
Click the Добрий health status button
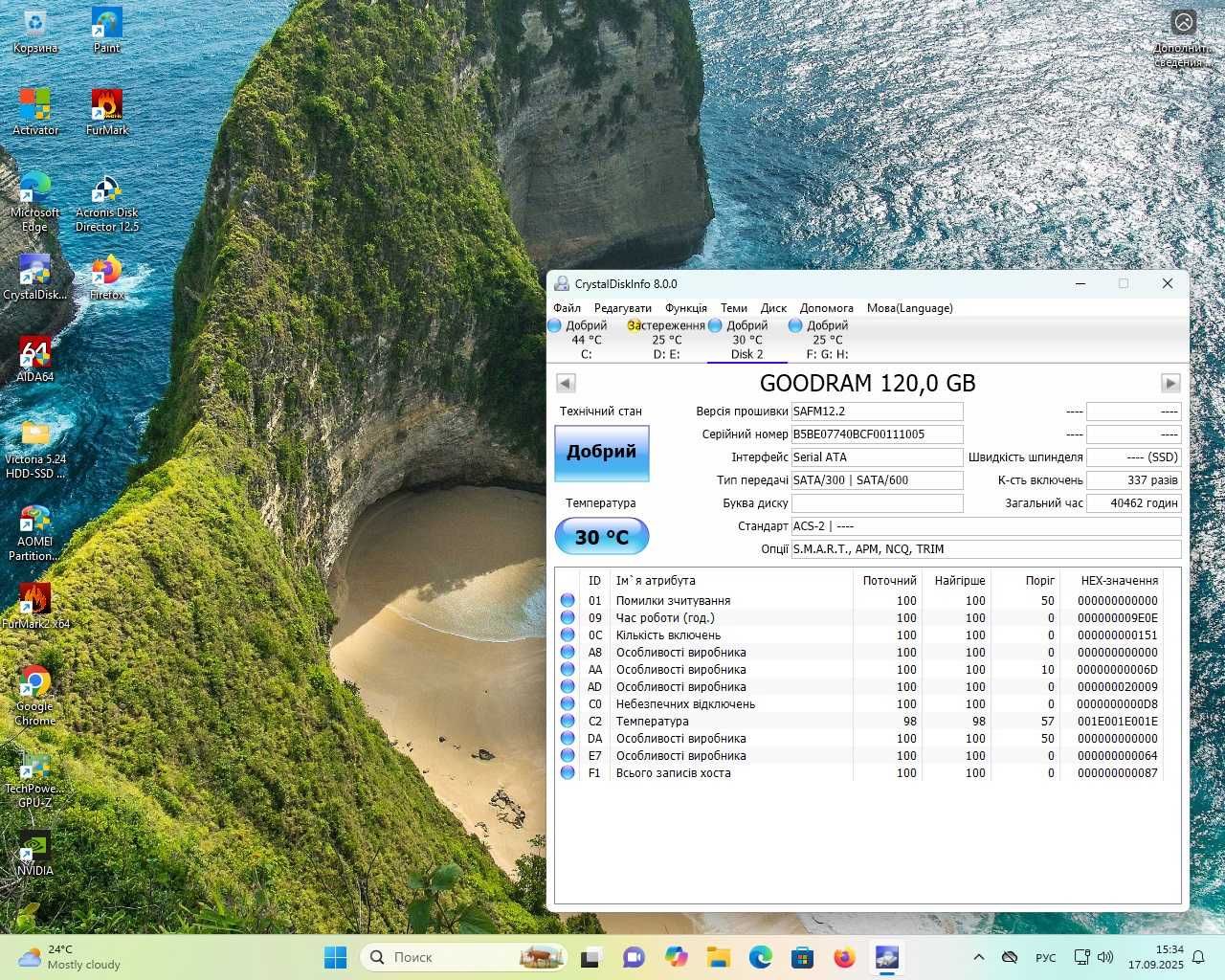tap(602, 453)
